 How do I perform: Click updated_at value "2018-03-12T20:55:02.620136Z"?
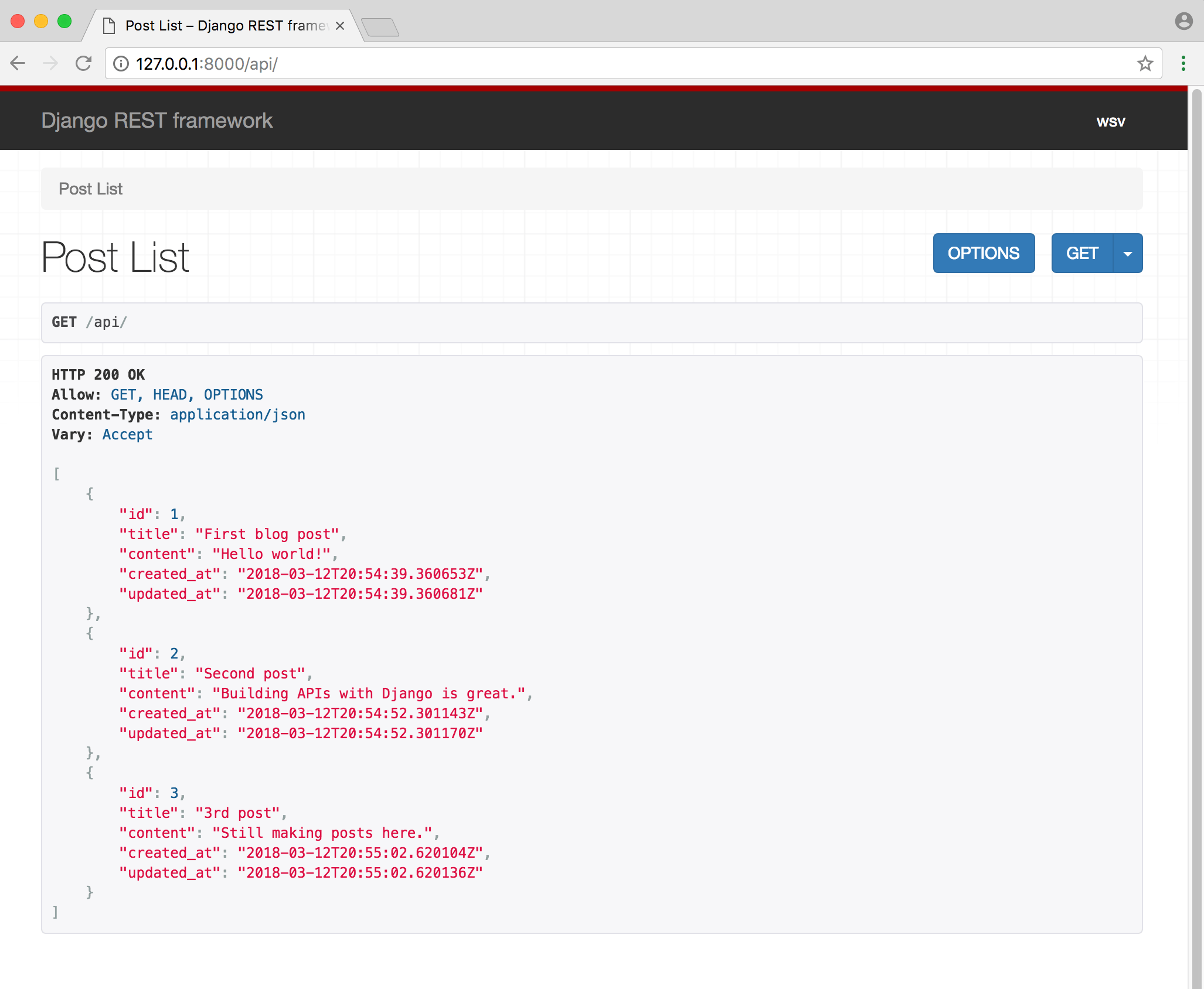pos(360,873)
